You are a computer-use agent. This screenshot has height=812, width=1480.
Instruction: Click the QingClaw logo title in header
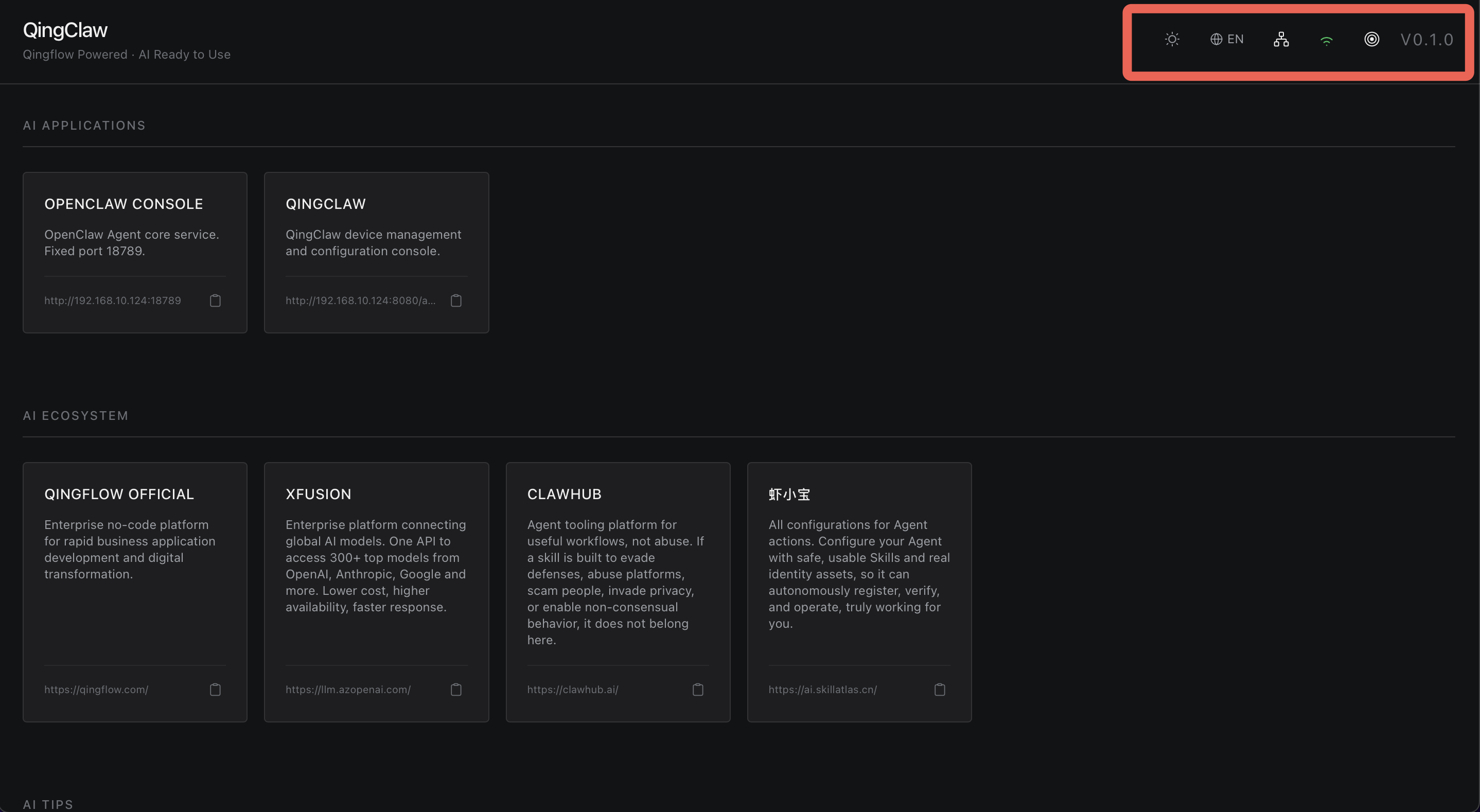coord(65,30)
